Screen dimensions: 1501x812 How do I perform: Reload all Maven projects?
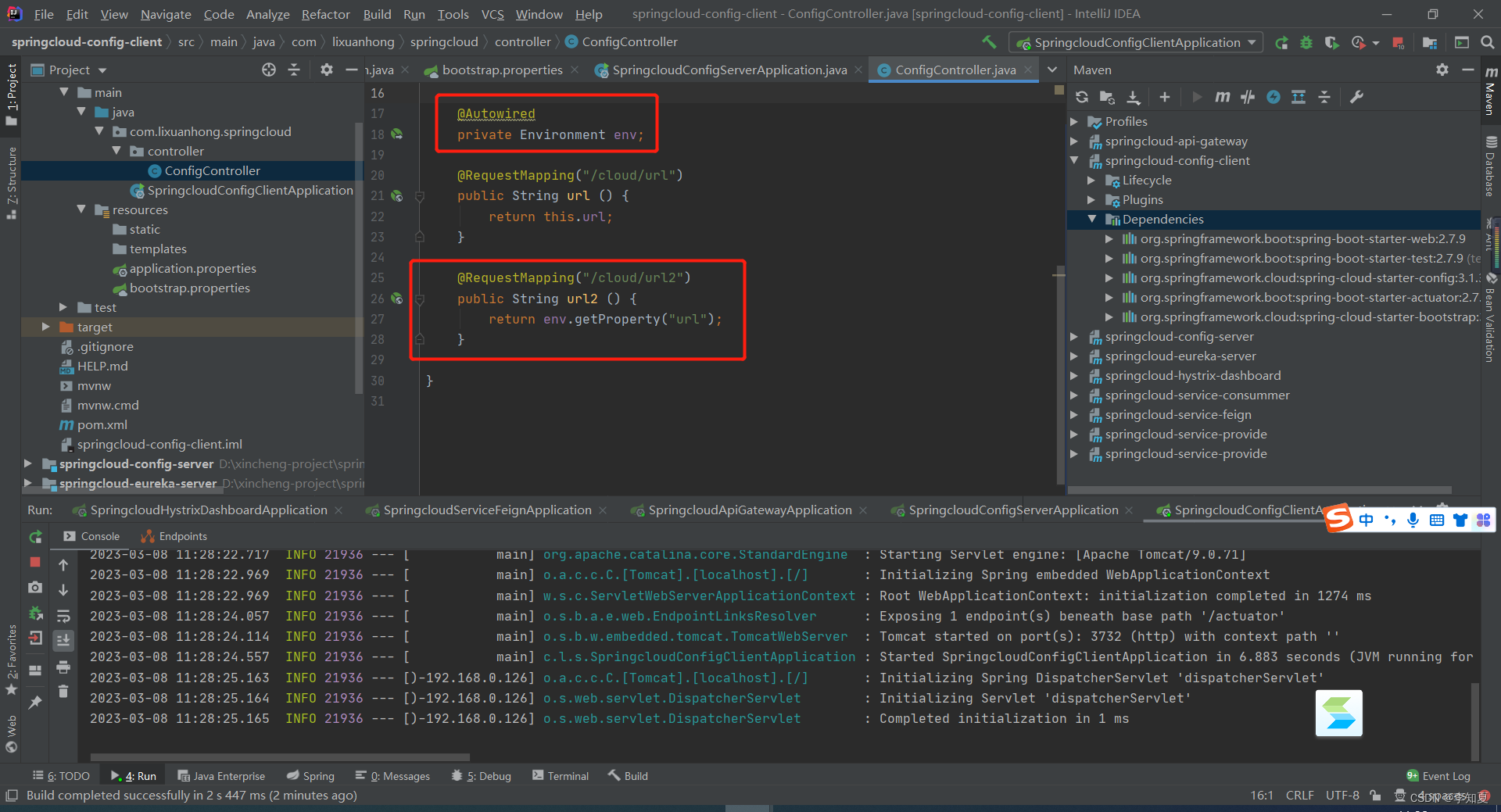1082,97
